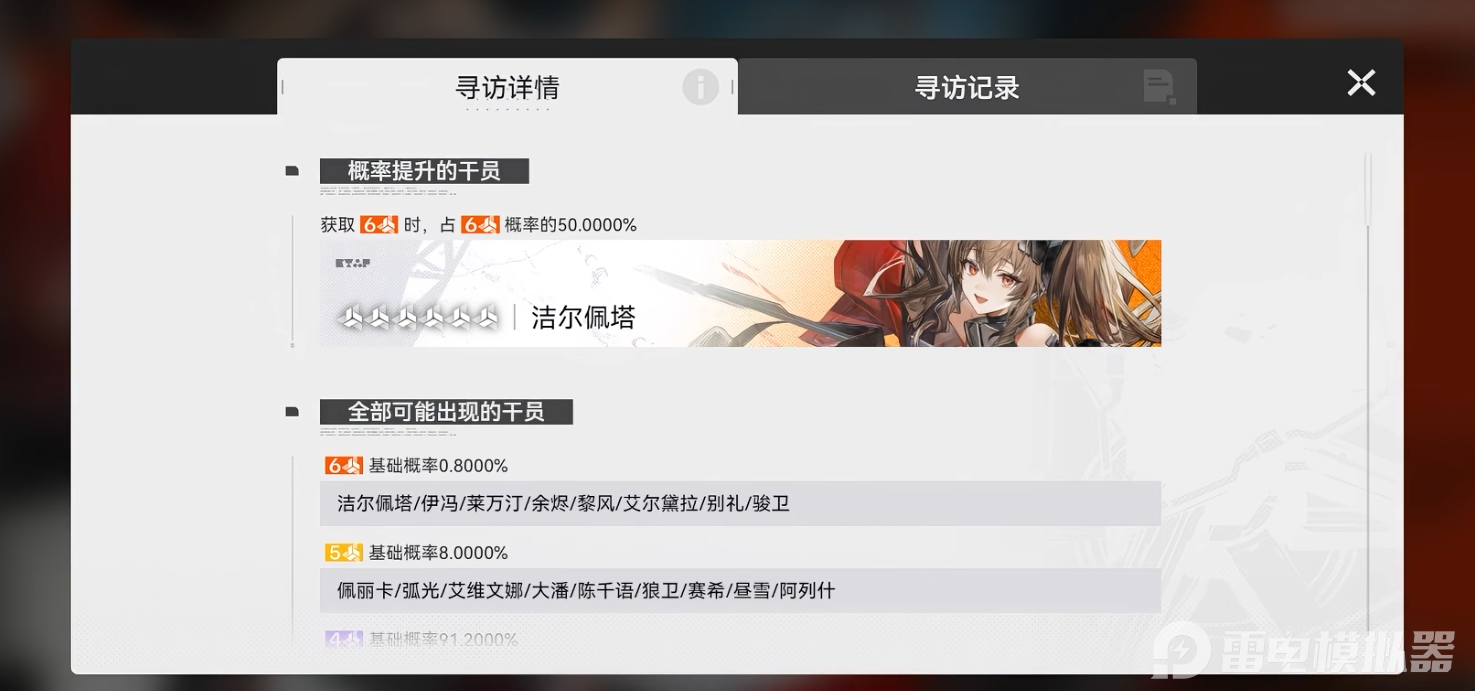The height and width of the screenshot is (691, 1475).
Task: Close the headhunting details dialog
Action: (1361, 83)
